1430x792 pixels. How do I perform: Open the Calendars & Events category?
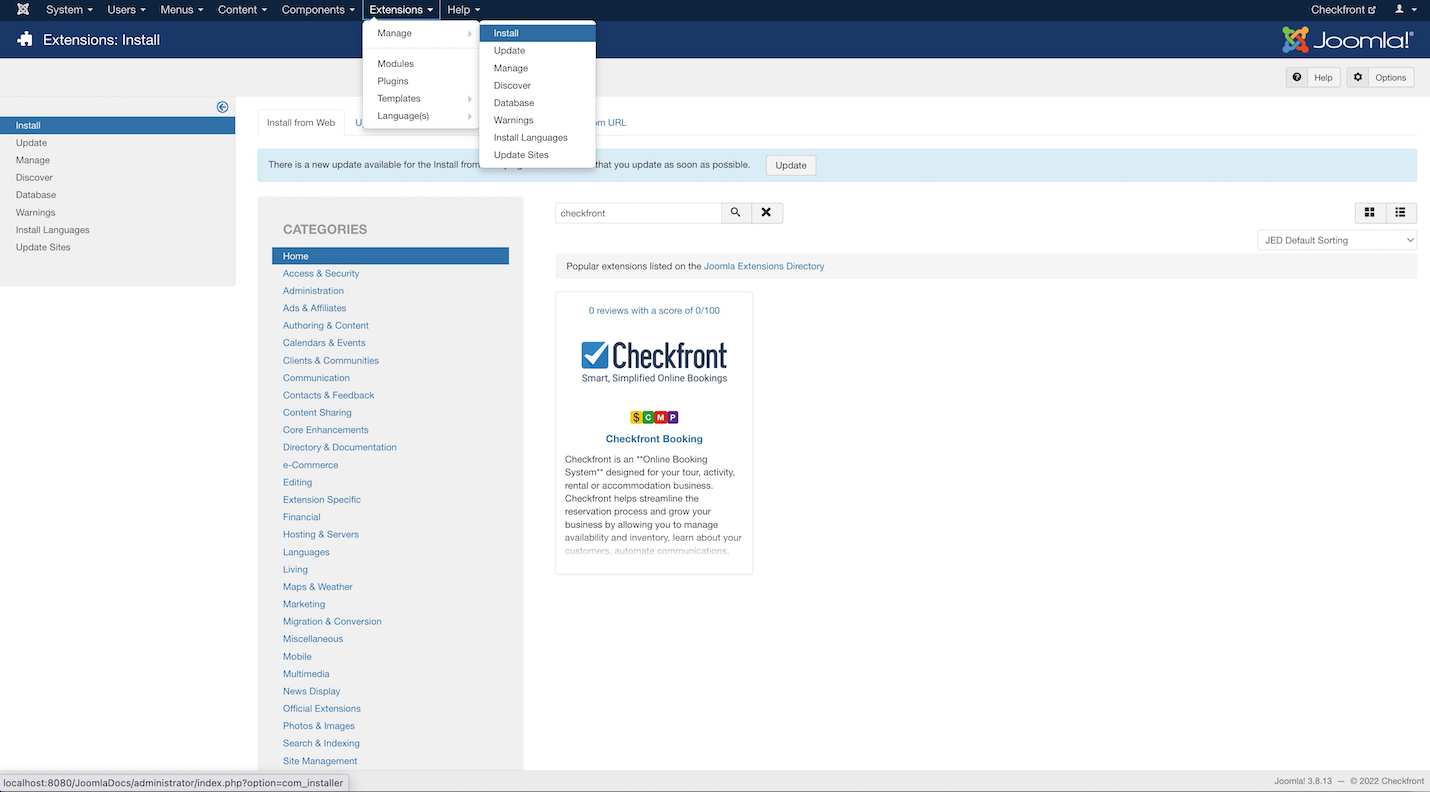click(324, 343)
